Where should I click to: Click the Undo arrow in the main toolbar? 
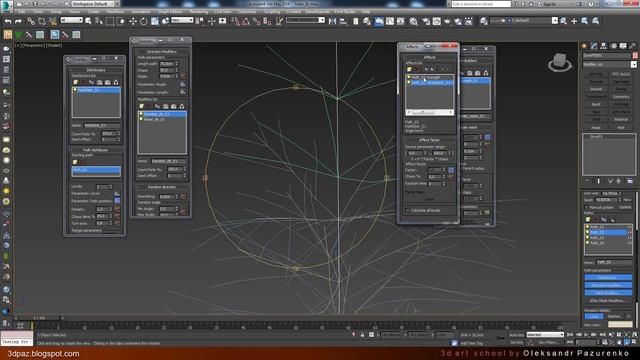point(8,21)
